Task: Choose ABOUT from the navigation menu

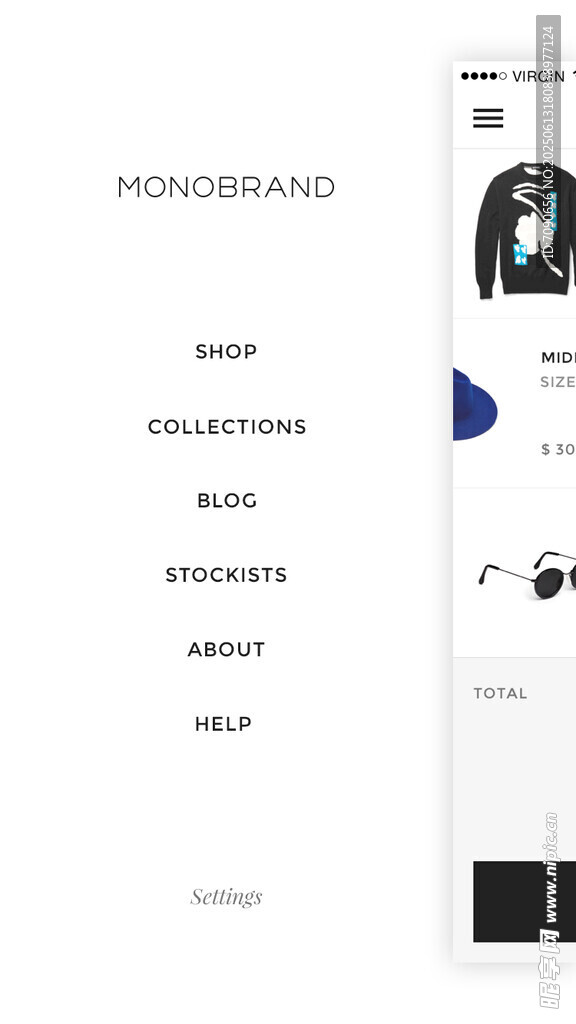Action: tap(226, 649)
